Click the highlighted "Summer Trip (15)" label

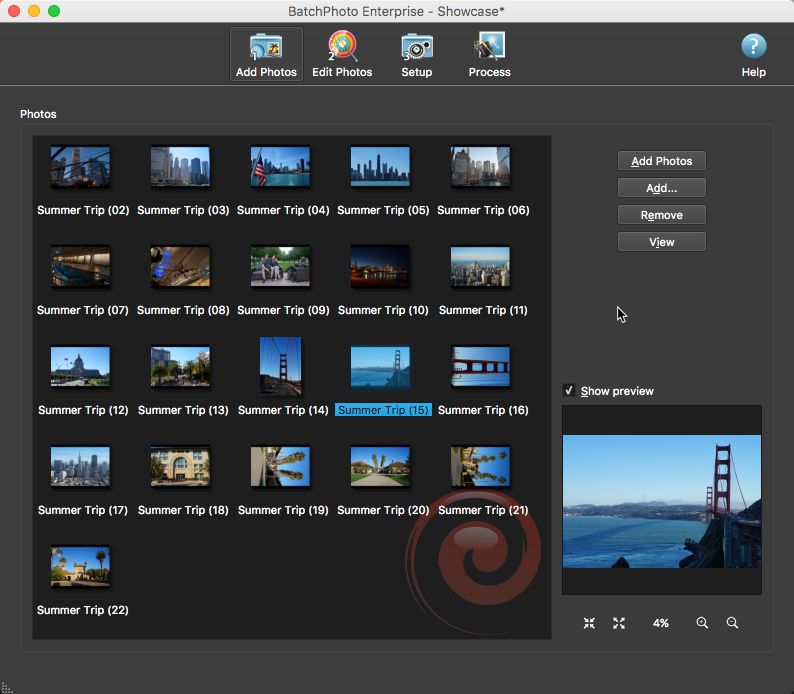(383, 410)
